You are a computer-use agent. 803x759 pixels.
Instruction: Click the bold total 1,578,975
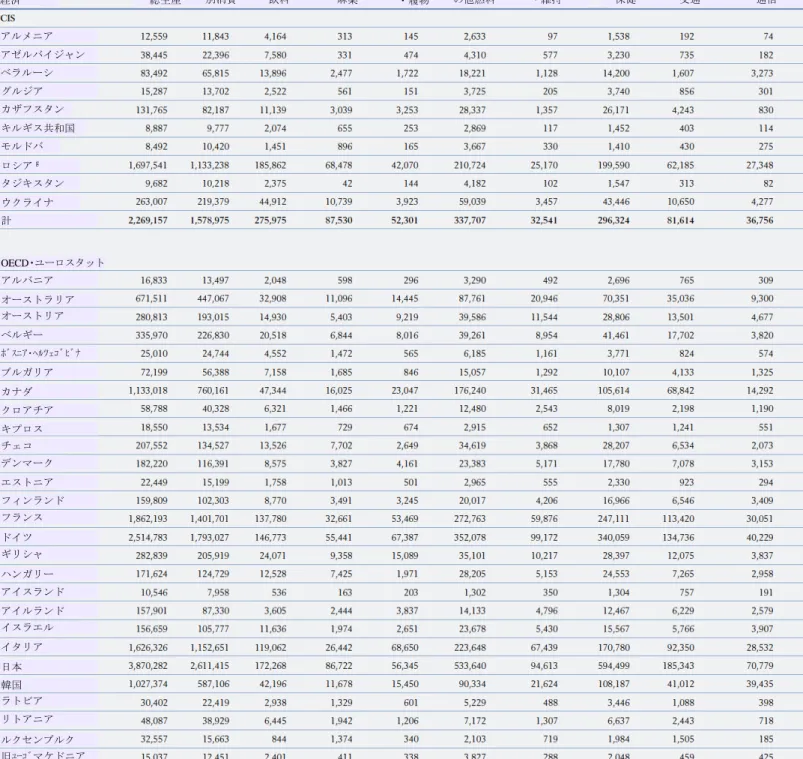(209, 220)
